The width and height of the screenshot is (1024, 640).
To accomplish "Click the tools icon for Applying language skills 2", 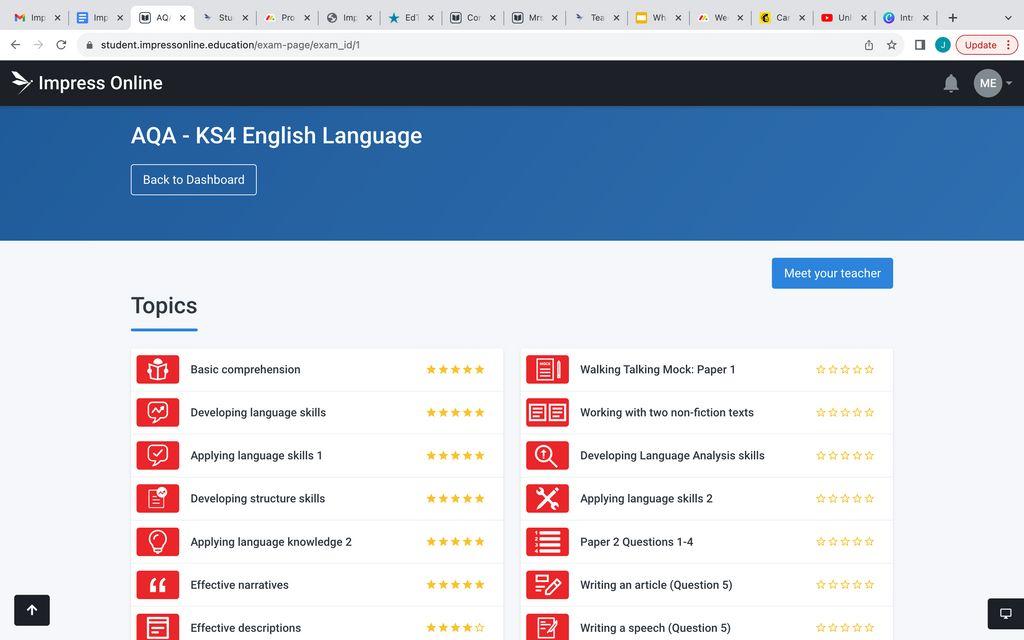I will click(x=547, y=499).
